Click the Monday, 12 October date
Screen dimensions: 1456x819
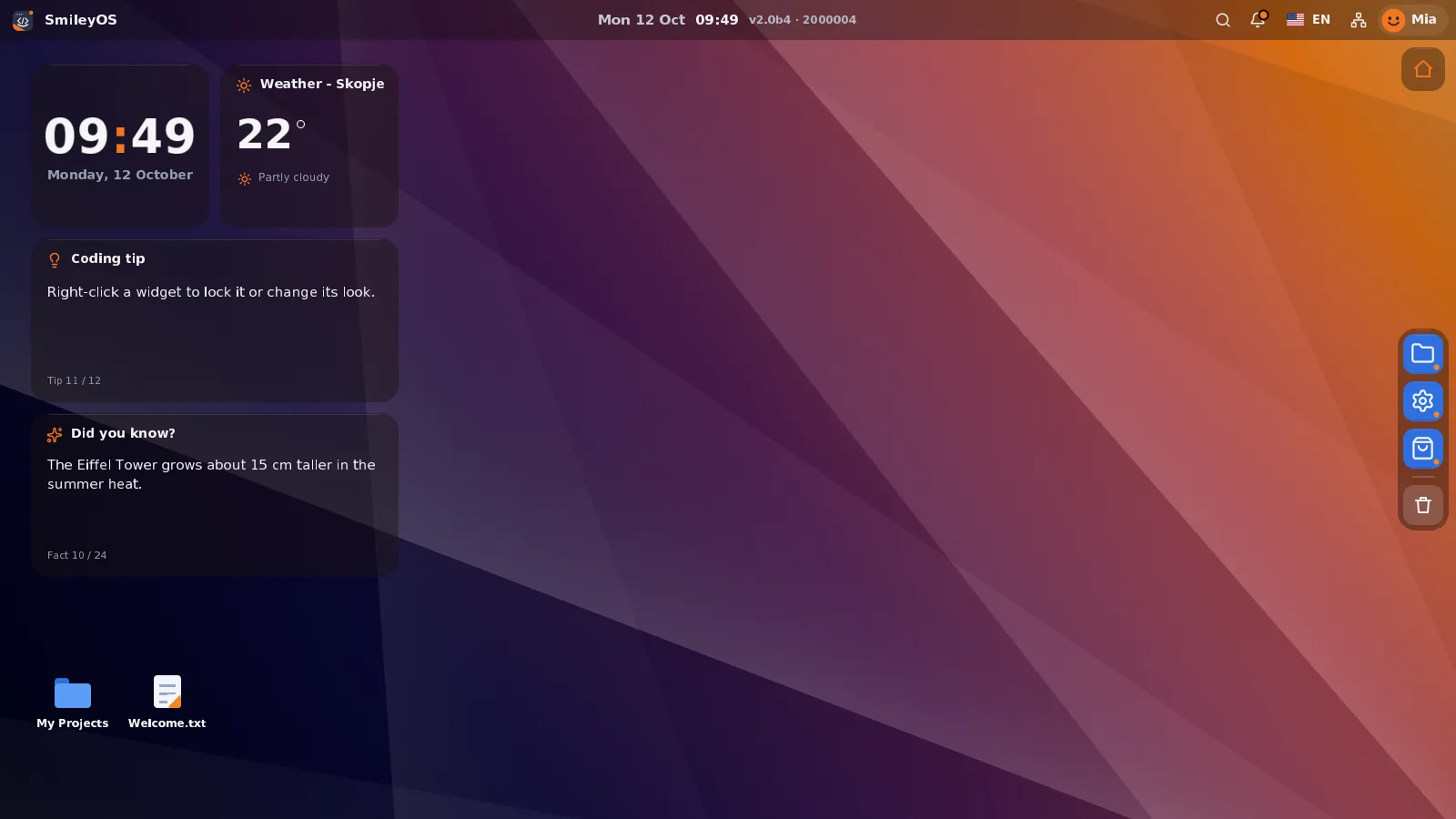[120, 175]
